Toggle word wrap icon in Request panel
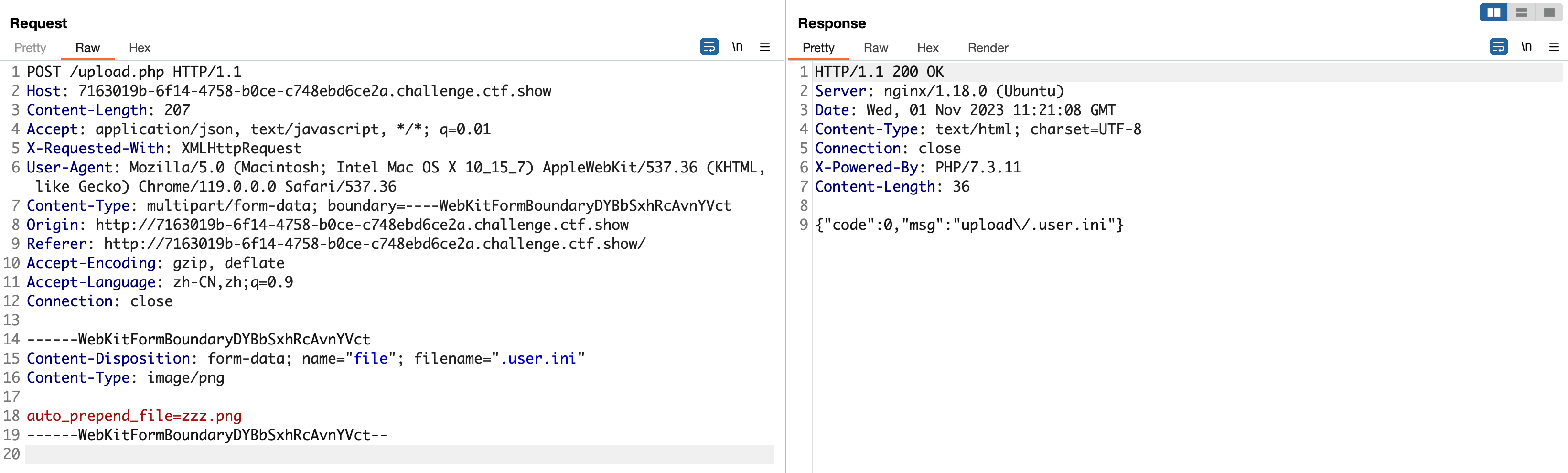The width and height of the screenshot is (1568, 473). (x=709, y=47)
